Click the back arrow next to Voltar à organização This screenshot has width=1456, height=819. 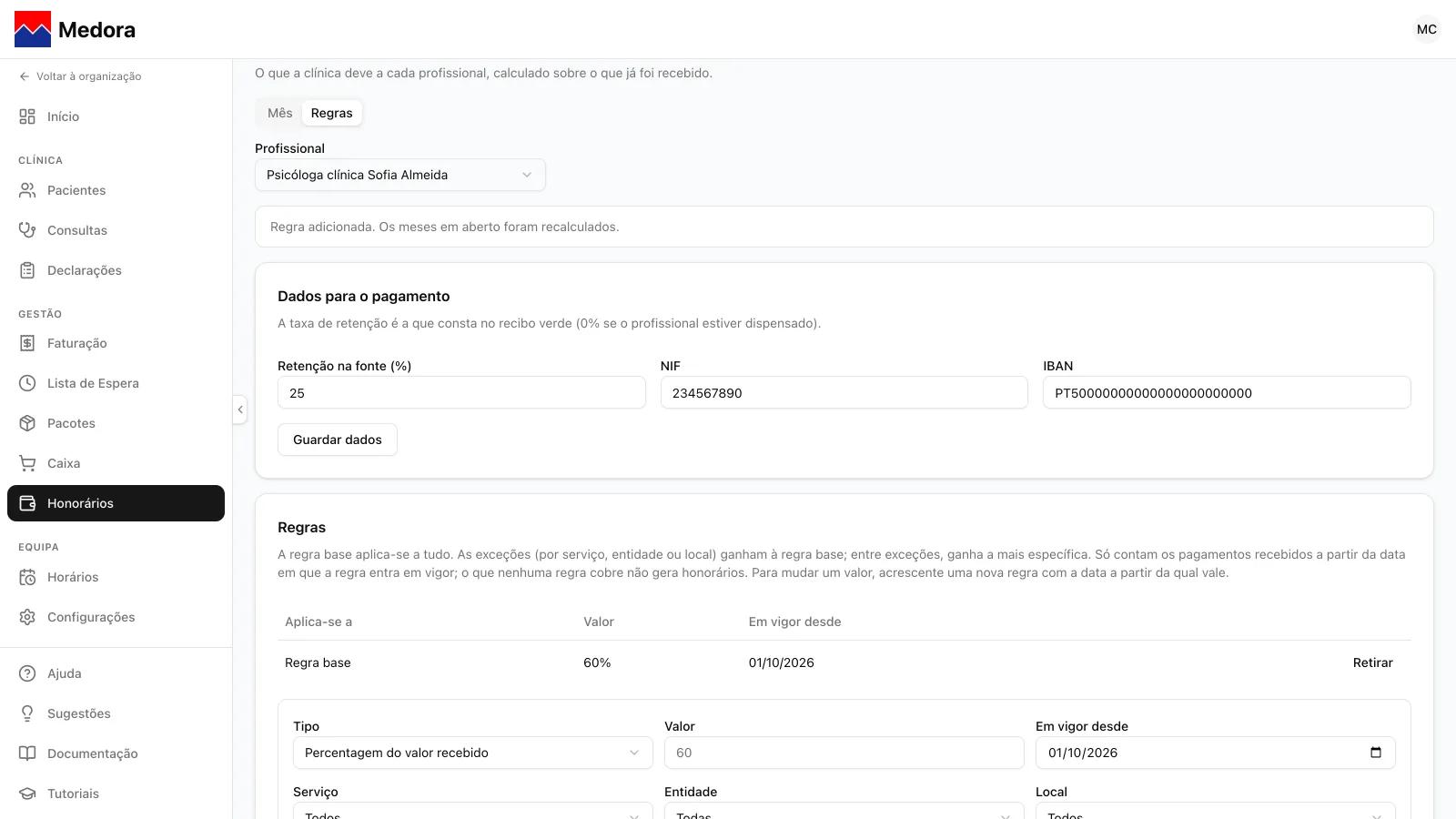(x=25, y=76)
